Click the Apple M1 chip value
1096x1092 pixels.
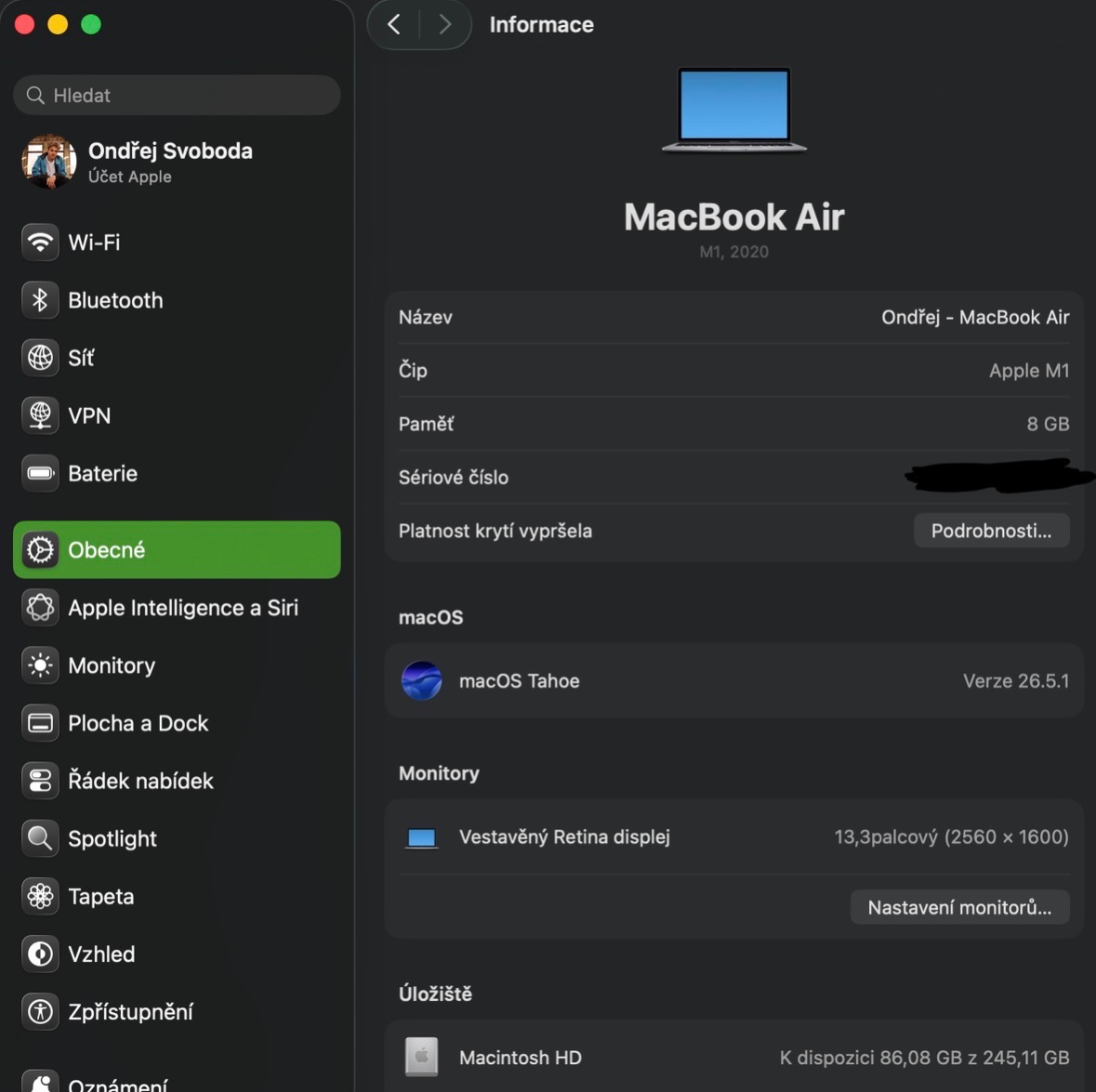(x=1029, y=371)
